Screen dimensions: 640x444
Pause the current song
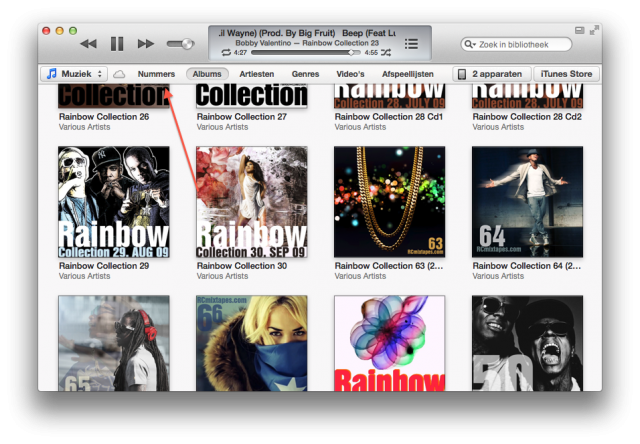click(117, 44)
